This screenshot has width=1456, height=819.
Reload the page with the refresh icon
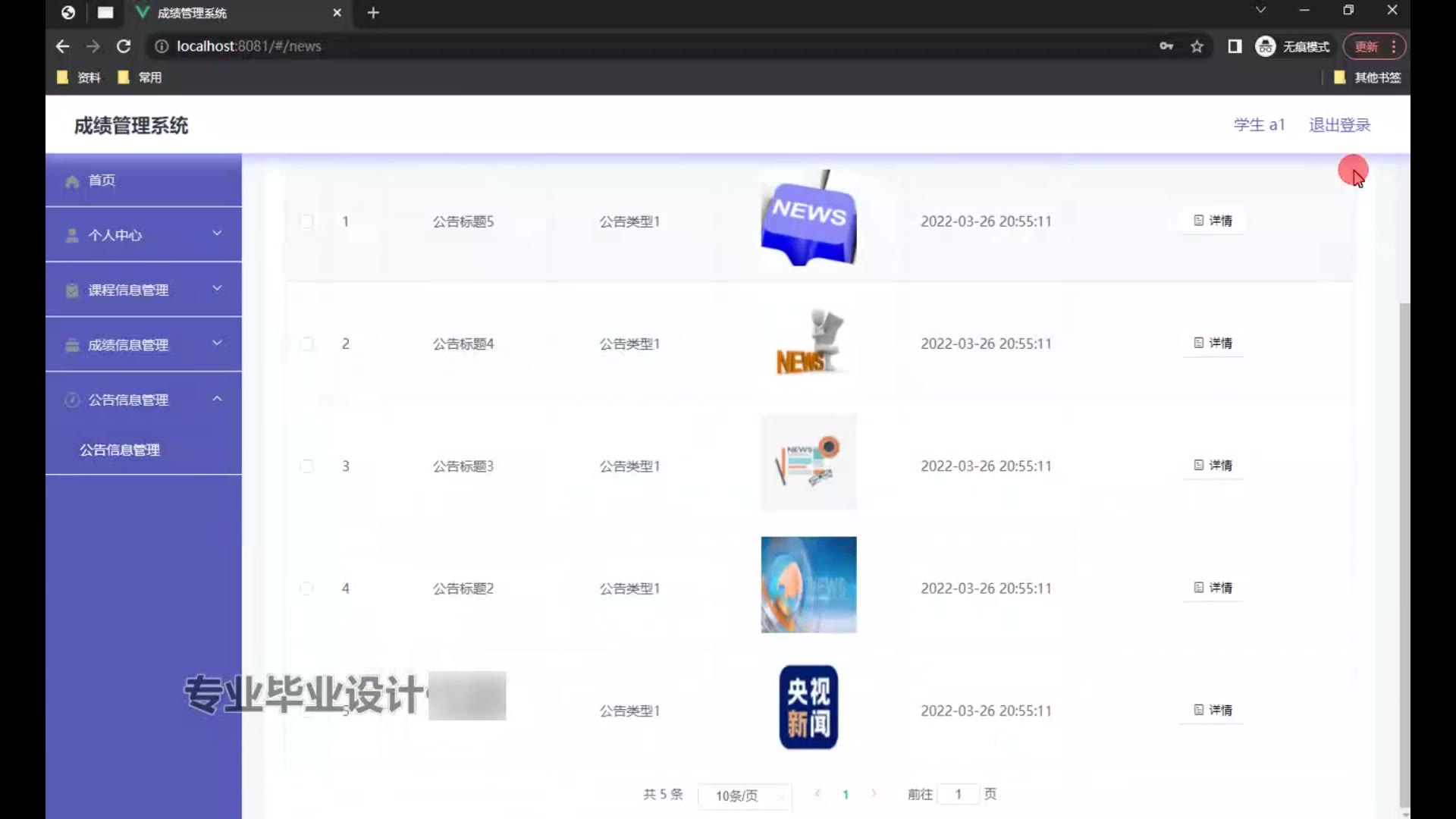point(124,46)
